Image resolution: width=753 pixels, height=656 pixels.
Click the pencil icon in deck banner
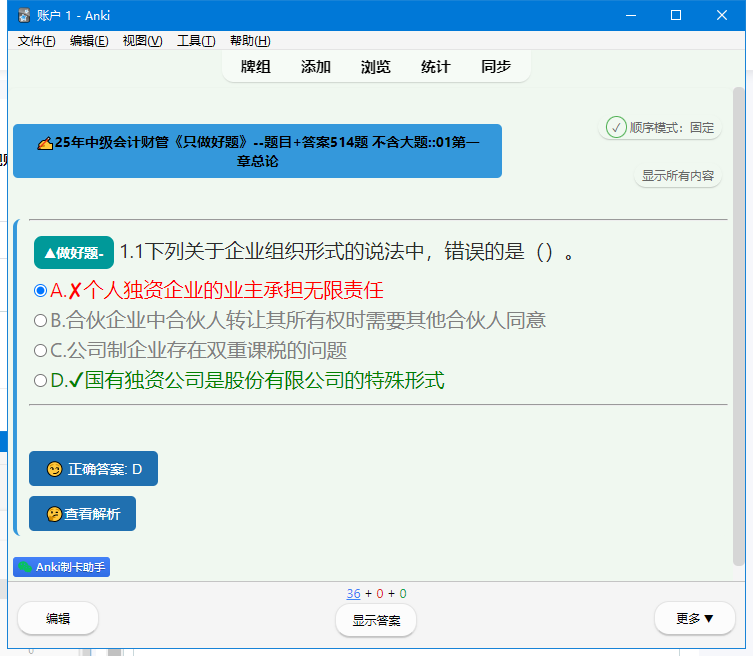coord(45,143)
